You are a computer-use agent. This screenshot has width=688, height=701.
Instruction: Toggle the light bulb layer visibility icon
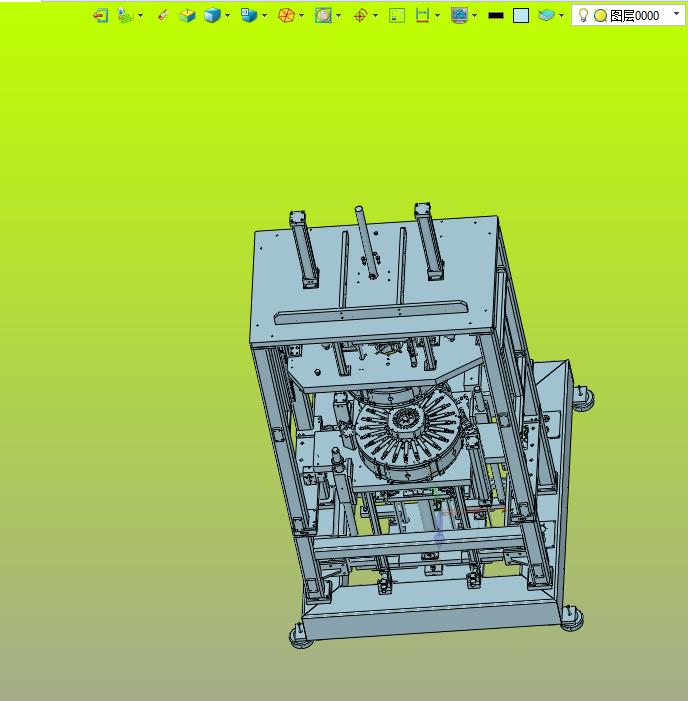click(x=583, y=15)
